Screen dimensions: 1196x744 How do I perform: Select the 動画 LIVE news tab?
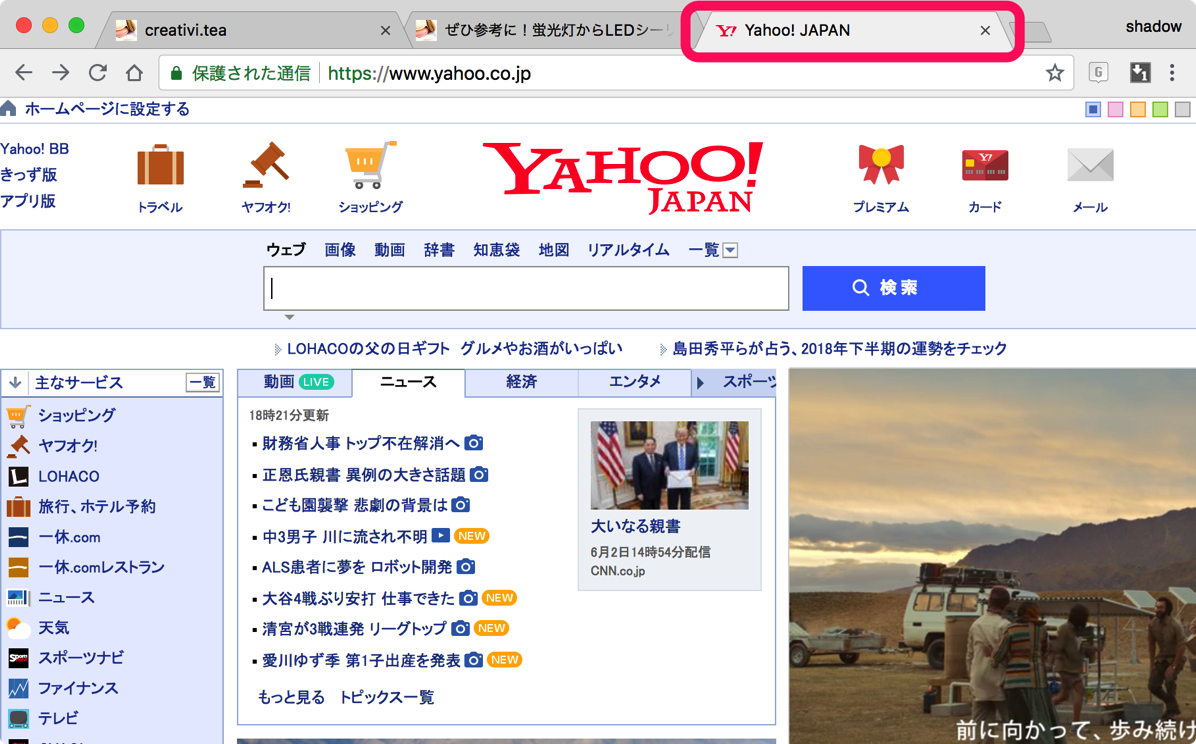(x=297, y=382)
